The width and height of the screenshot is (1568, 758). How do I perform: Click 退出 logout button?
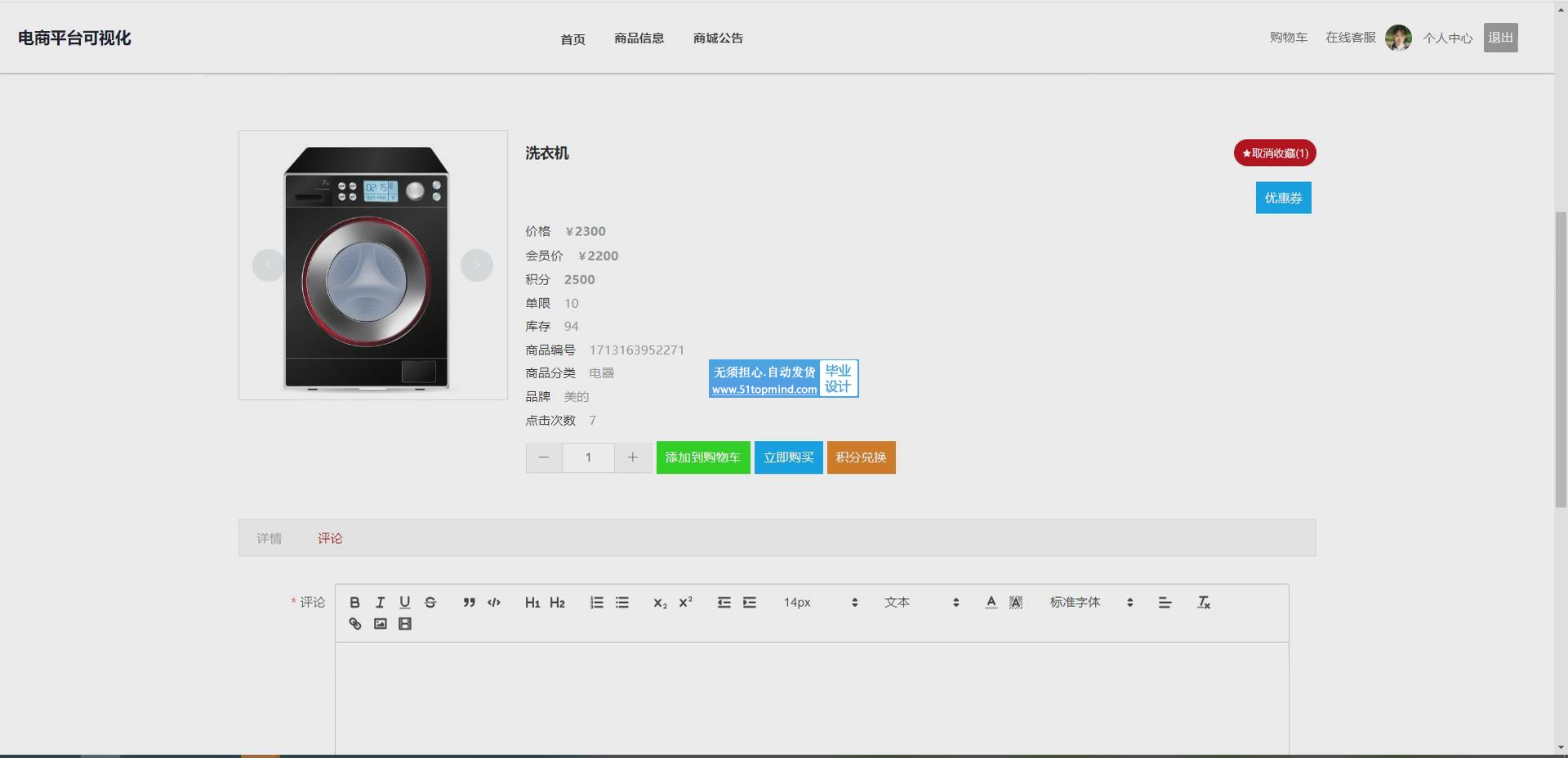1501,38
